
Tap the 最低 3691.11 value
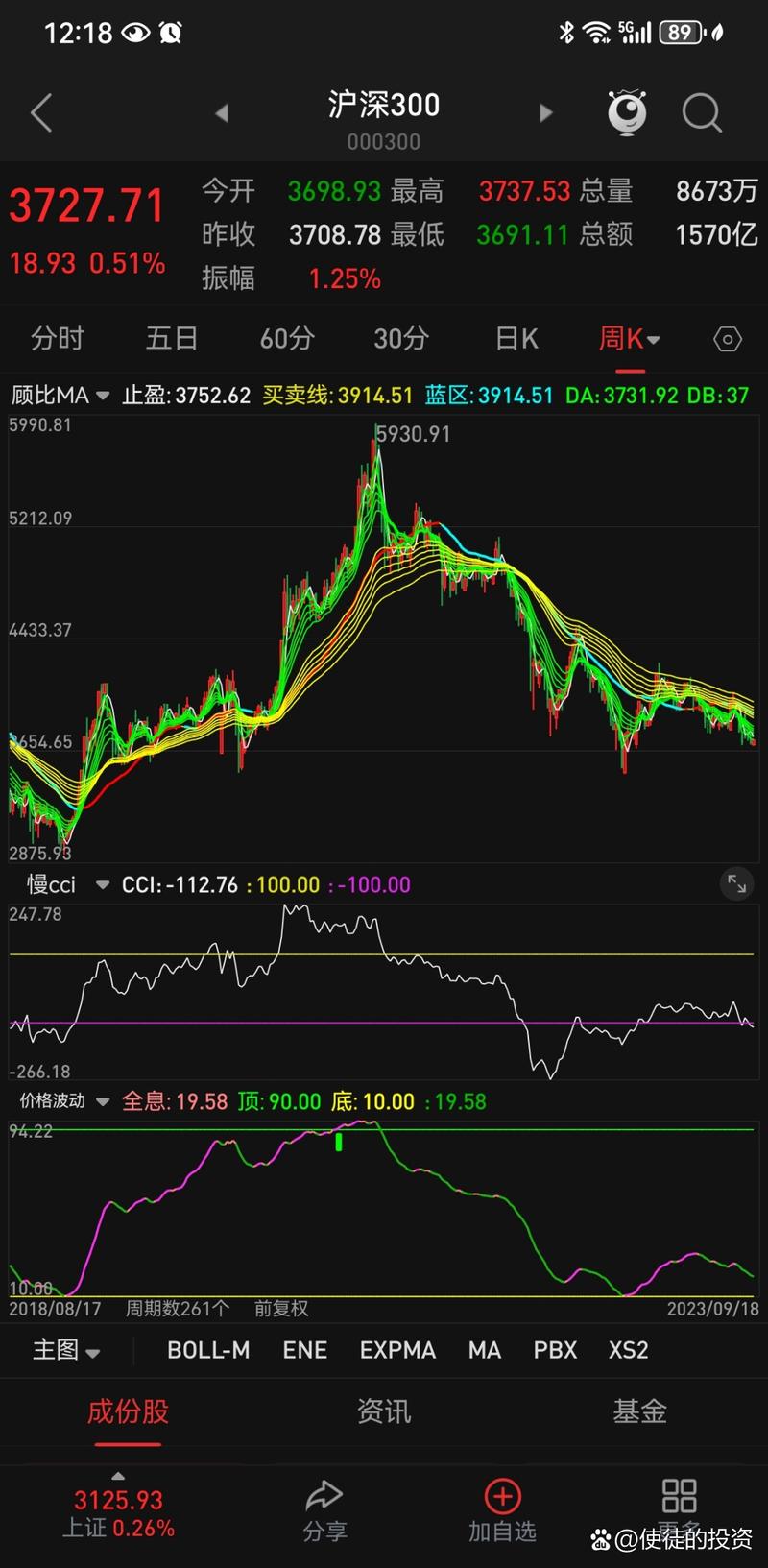pos(523,234)
